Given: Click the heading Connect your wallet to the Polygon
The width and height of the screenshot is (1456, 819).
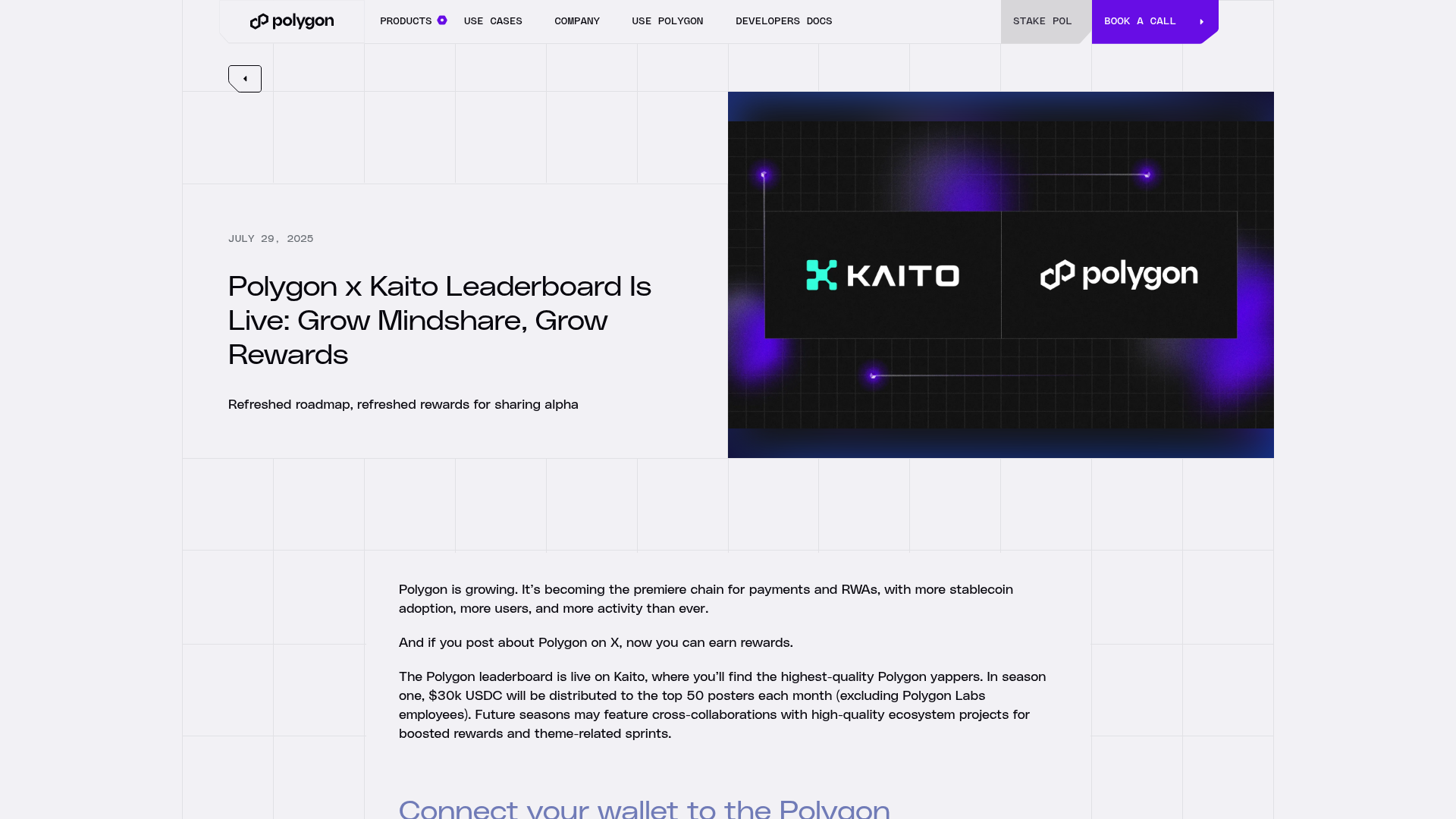Looking at the screenshot, I should [x=645, y=808].
